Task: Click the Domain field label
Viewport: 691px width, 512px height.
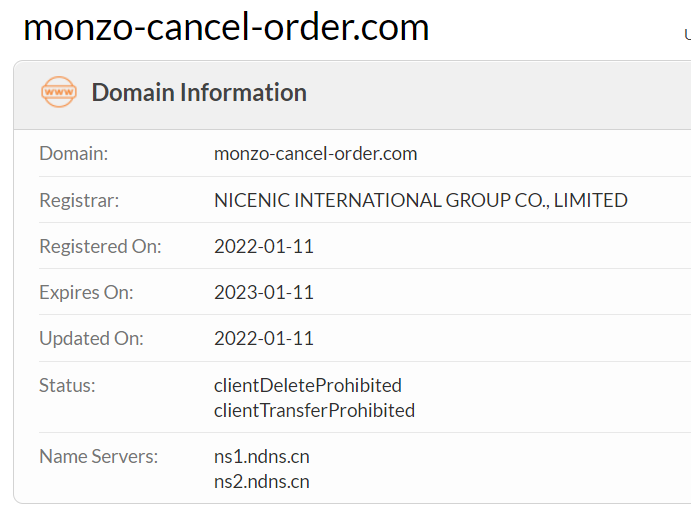Action: click(x=73, y=154)
